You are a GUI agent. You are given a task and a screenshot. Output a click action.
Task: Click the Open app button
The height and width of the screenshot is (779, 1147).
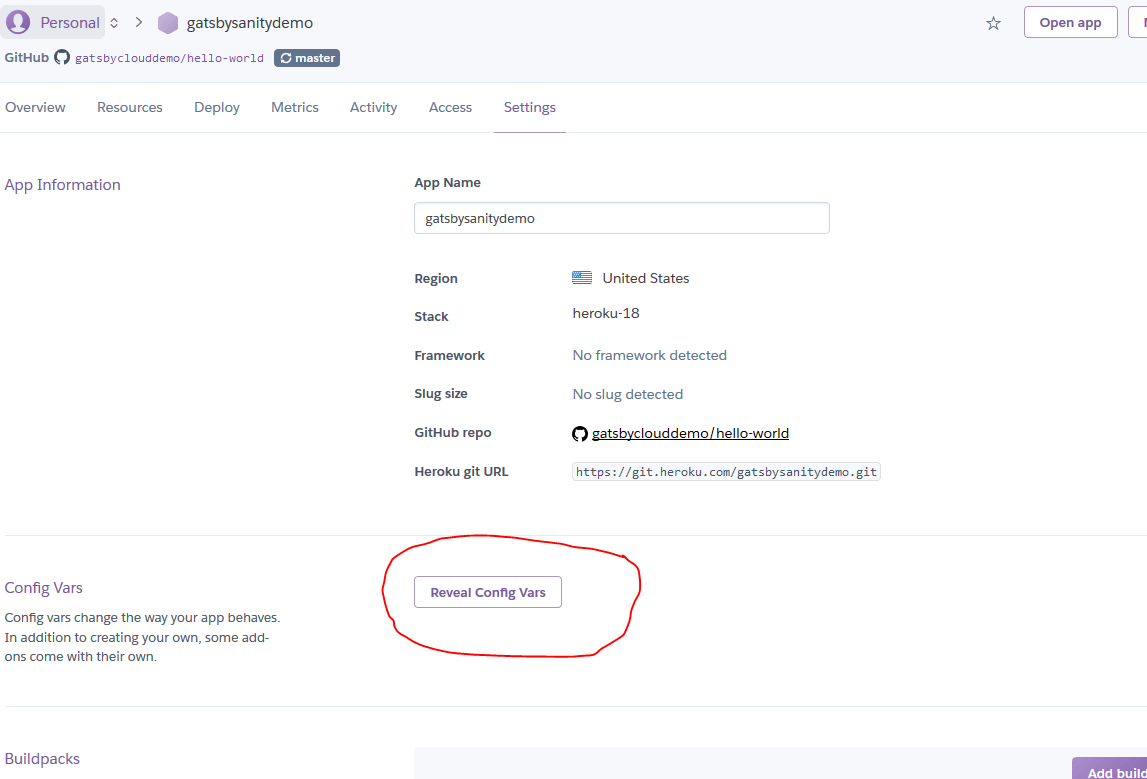click(x=1070, y=22)
